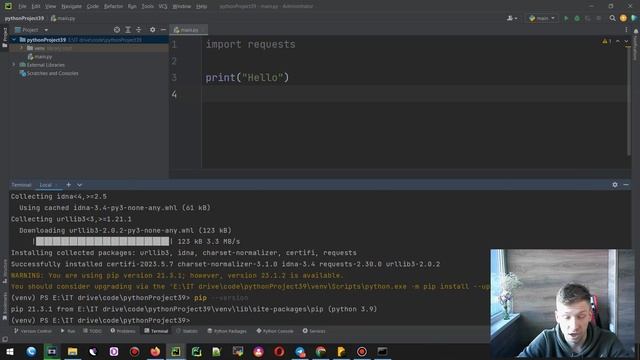Viewport: 640px width, 360px height.
Task: Open the Problems tool window
Action: click(123, 331)
